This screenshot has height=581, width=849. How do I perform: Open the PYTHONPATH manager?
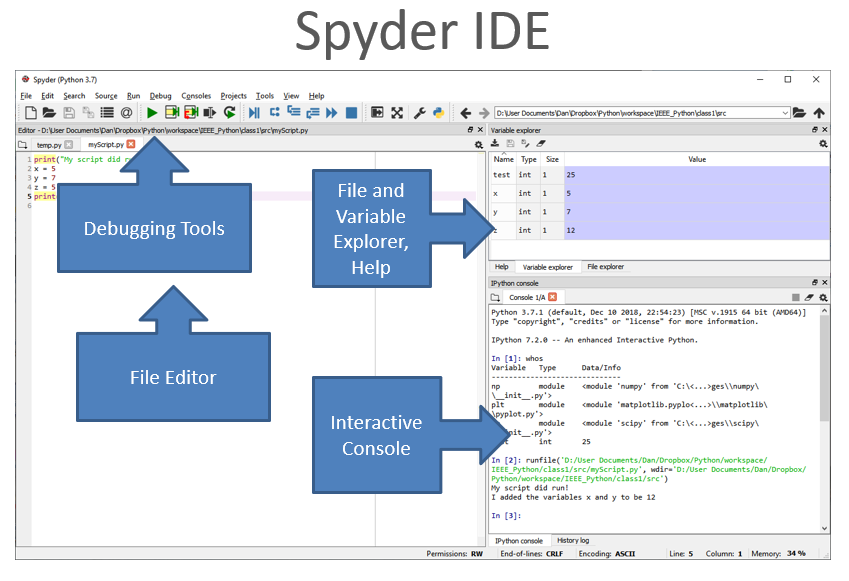click(439, 113)
